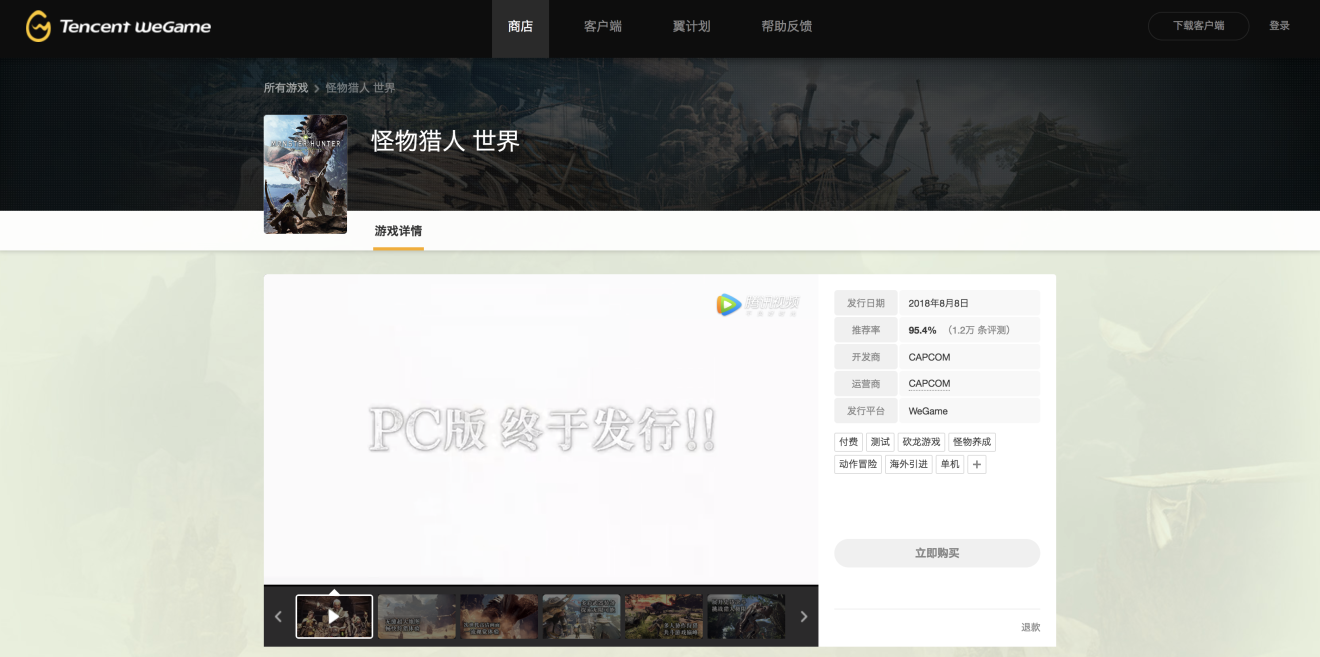Click the 怪物养成 tag
The width and height of the screenshot is (1320, 657).
click(x=972, y=442)
